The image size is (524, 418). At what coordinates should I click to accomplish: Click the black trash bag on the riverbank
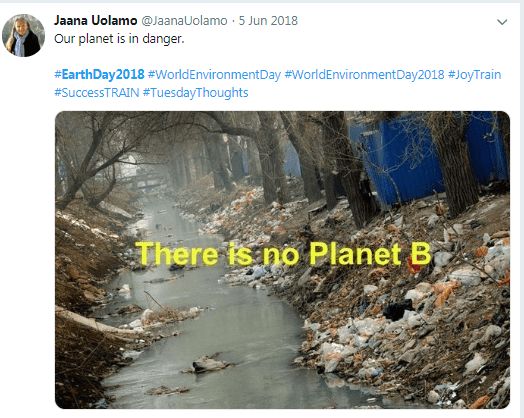pyautogui.click(x=398, y=309)
